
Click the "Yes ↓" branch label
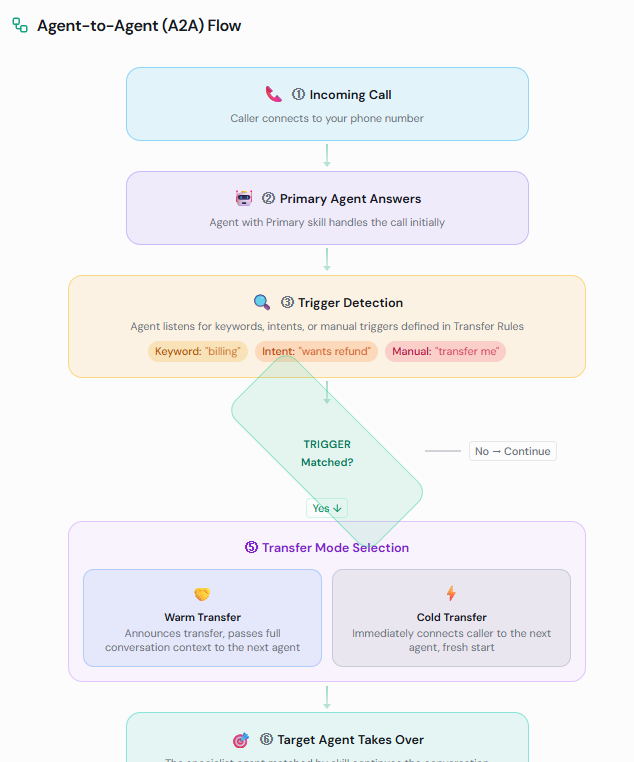point(327,508)
